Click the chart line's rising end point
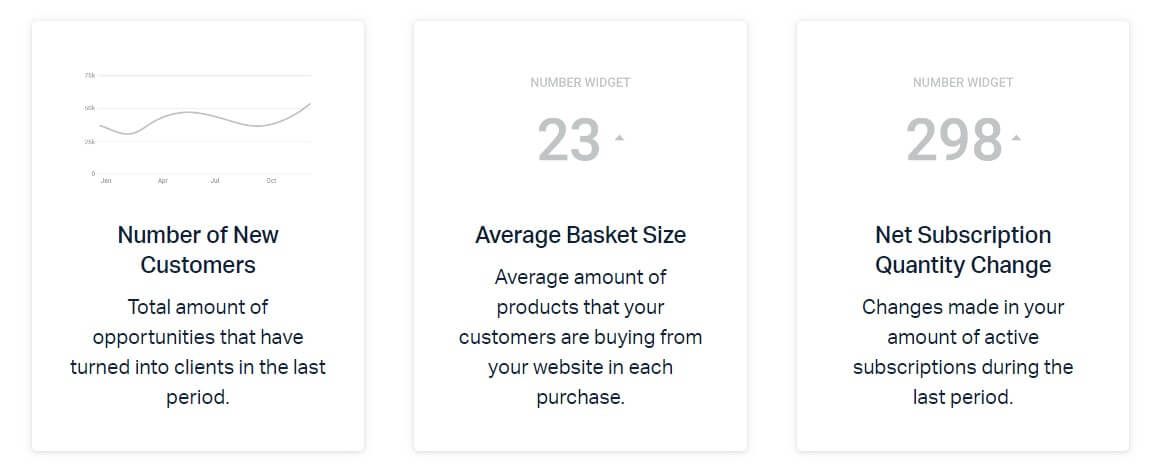 point(309,104)
